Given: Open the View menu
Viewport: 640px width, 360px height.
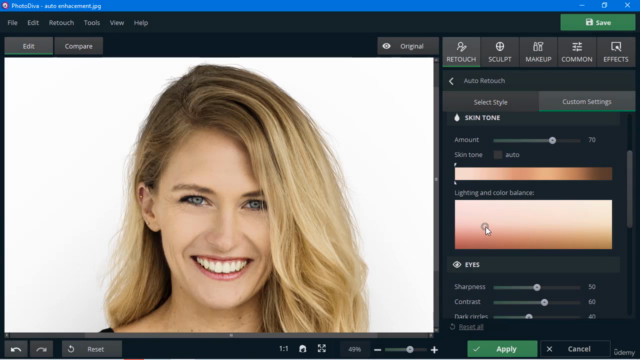Looking at the screenshot, I should coord(117,23).
